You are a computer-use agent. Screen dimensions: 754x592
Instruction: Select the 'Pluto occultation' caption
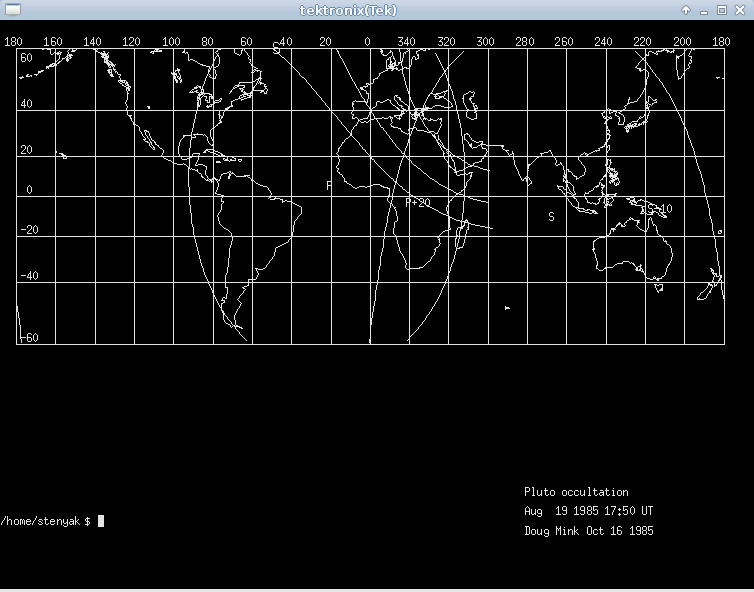pos(576,492)
